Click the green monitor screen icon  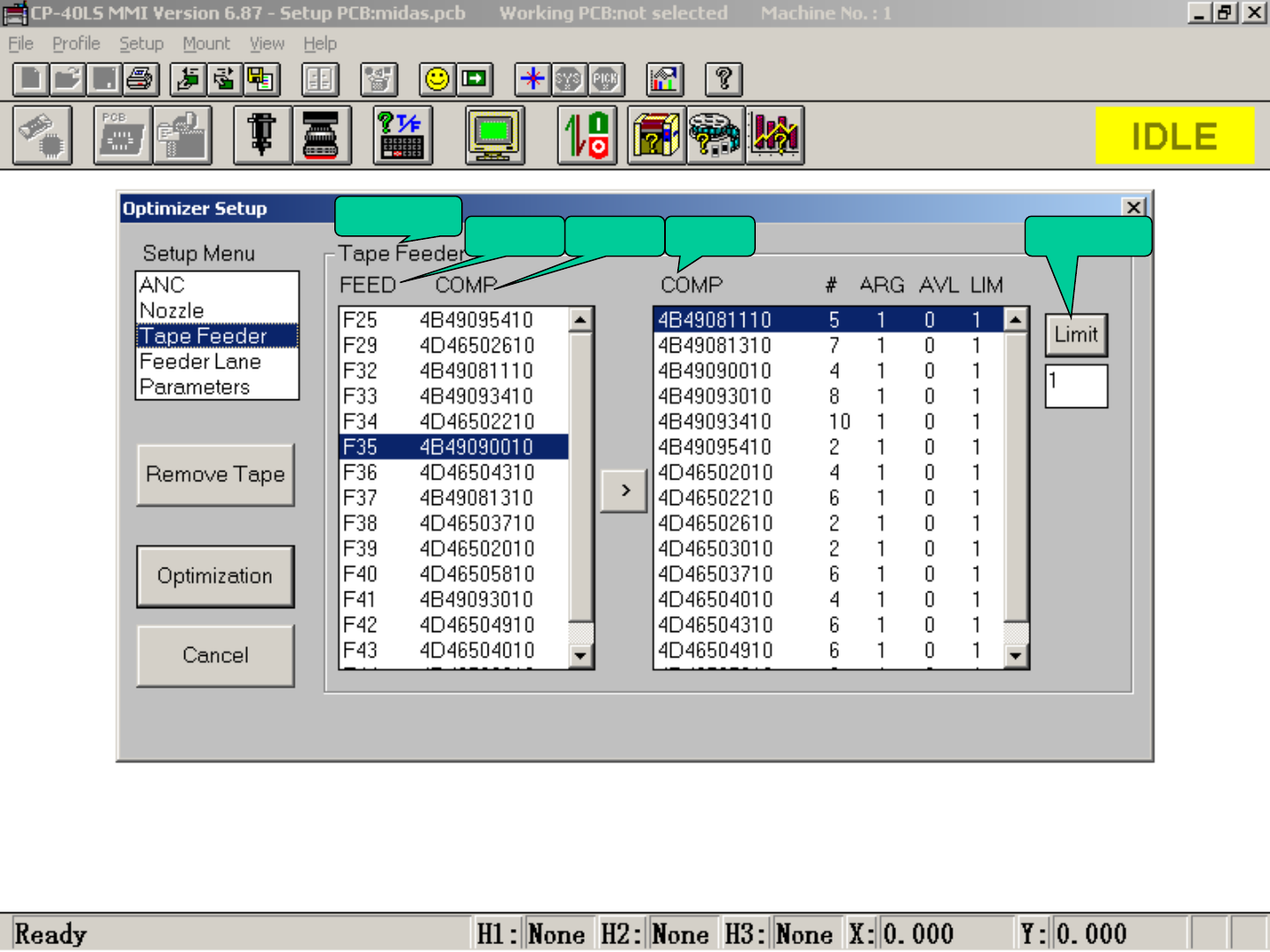[x=495, y=136]
